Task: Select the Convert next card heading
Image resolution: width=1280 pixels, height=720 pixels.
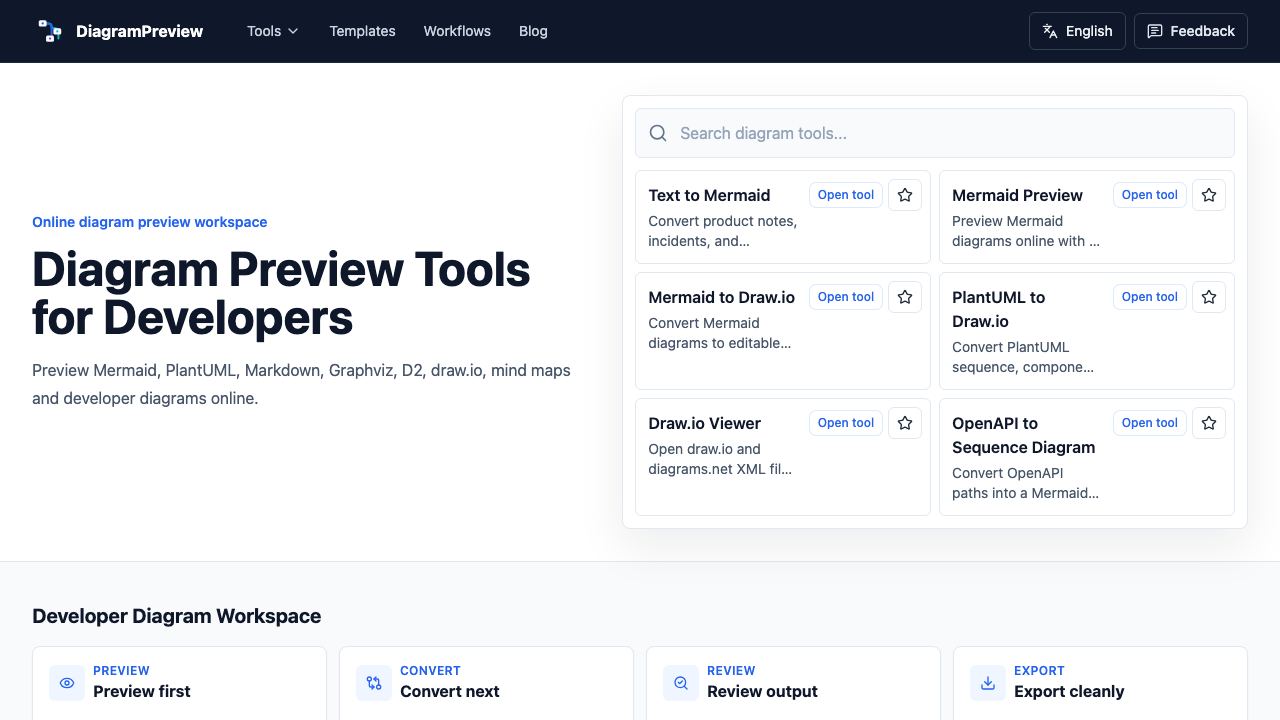Action: tap(449, 691)
